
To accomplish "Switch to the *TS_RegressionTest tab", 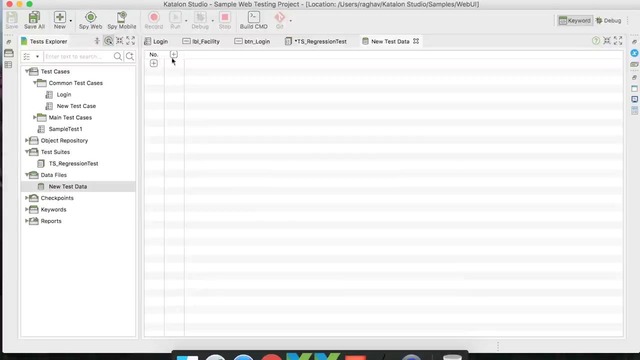I will [316, 41].
